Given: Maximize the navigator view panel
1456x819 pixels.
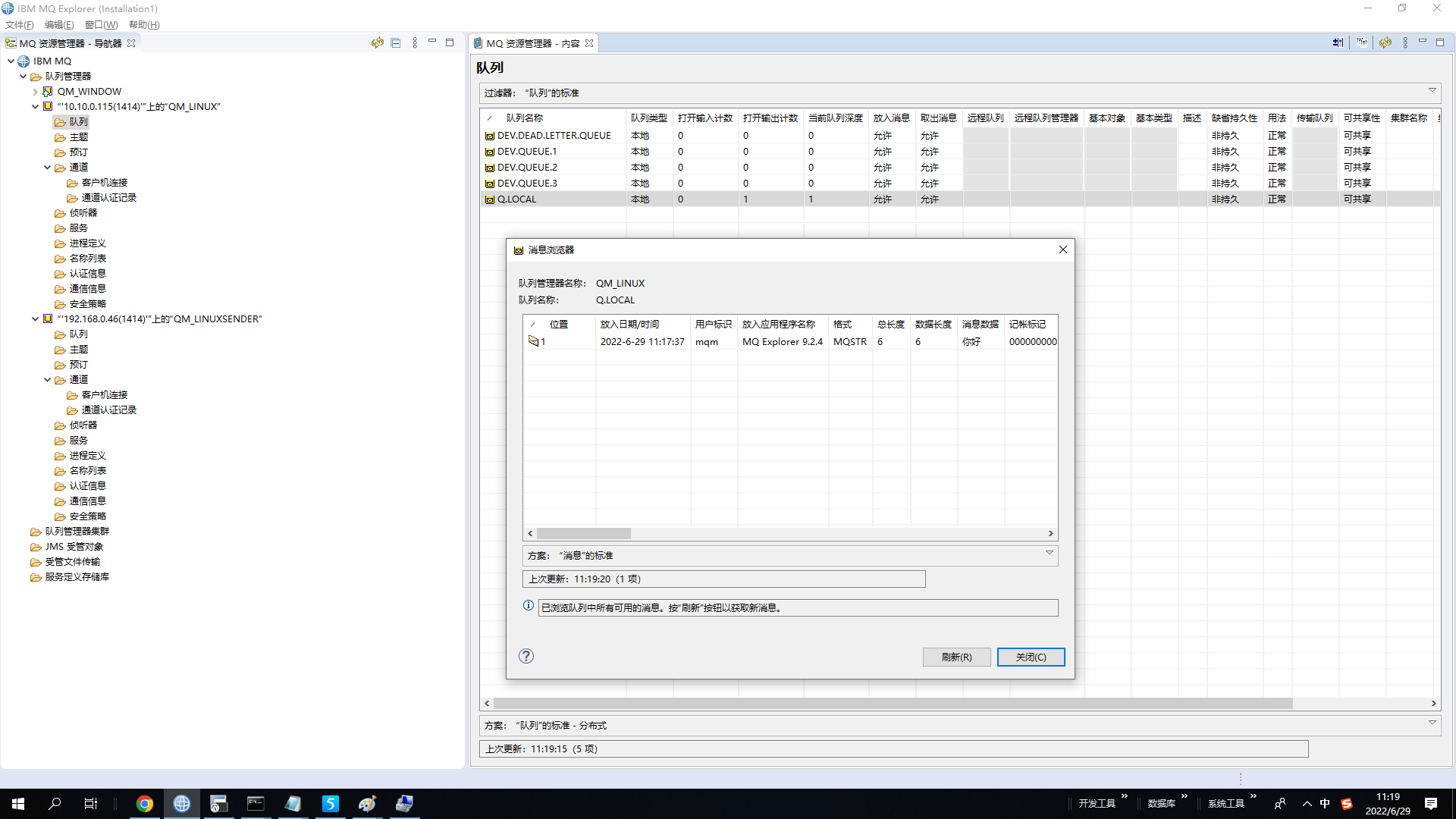Looking at the screenshot, I should coord(450,42).
